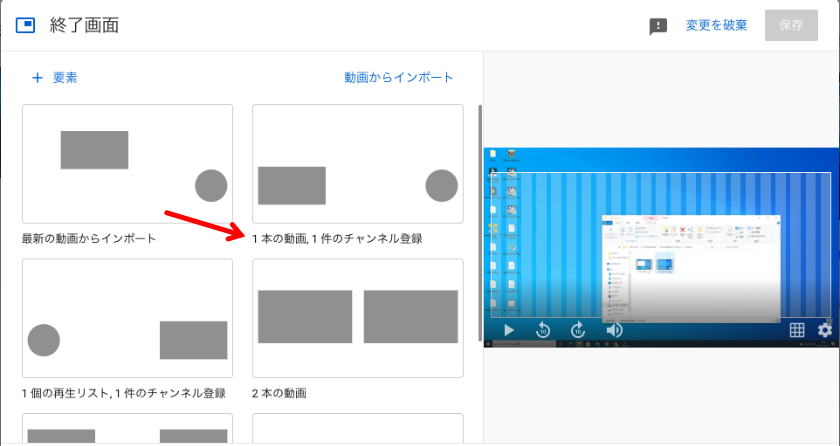Rewind the preview 10 seconds
840x446 pixels.
(x=543, y=330)
